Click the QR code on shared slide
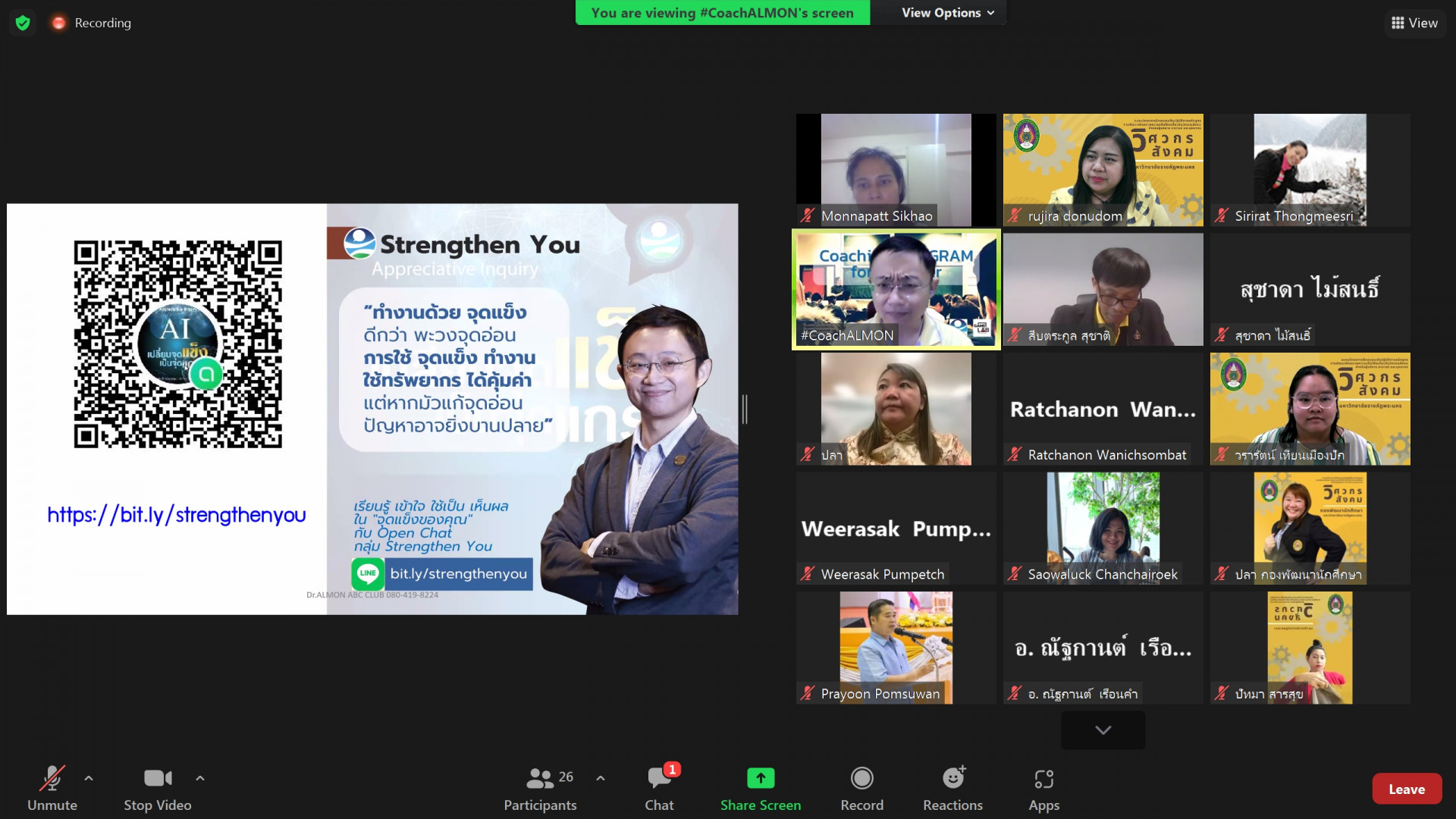Image resolution: width=1456 pixels, height=819 pixels. (177, 344)
